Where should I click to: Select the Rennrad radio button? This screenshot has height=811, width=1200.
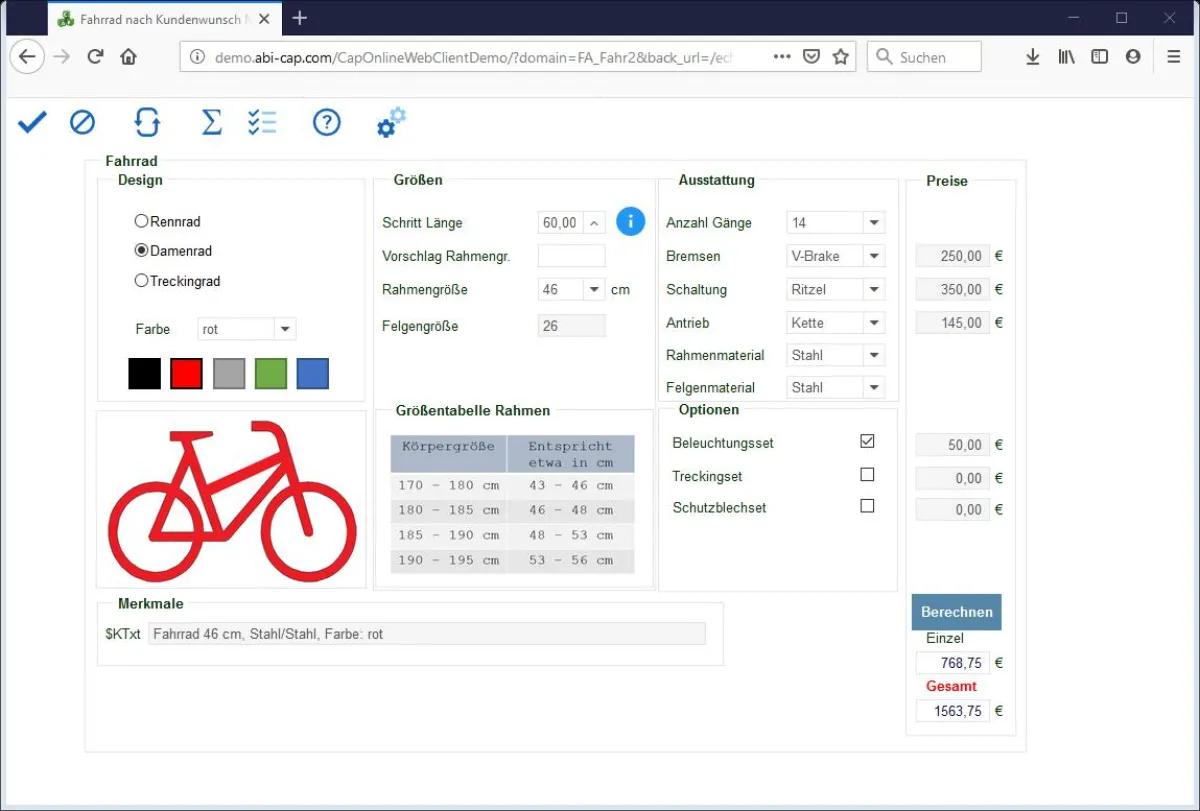pyautogui.click(x=142, y=221)
